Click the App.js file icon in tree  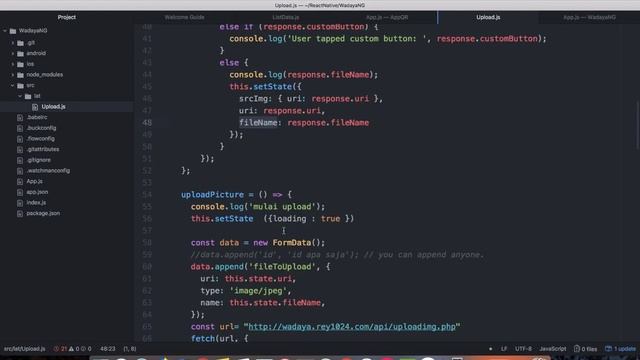[x=20, y=181]
